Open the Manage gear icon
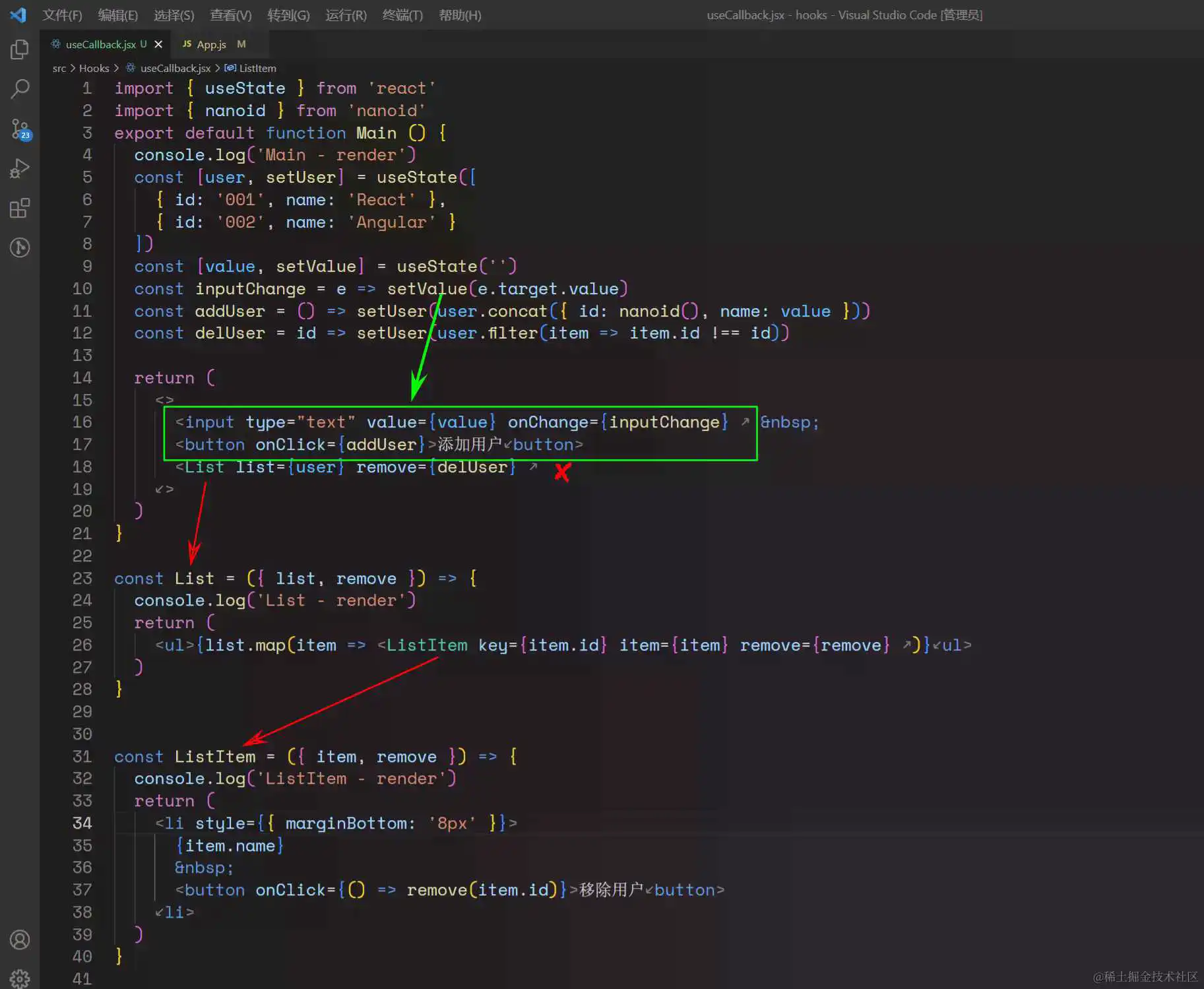The width and height of the screenshot is (1204, 989). click(20, 978)
